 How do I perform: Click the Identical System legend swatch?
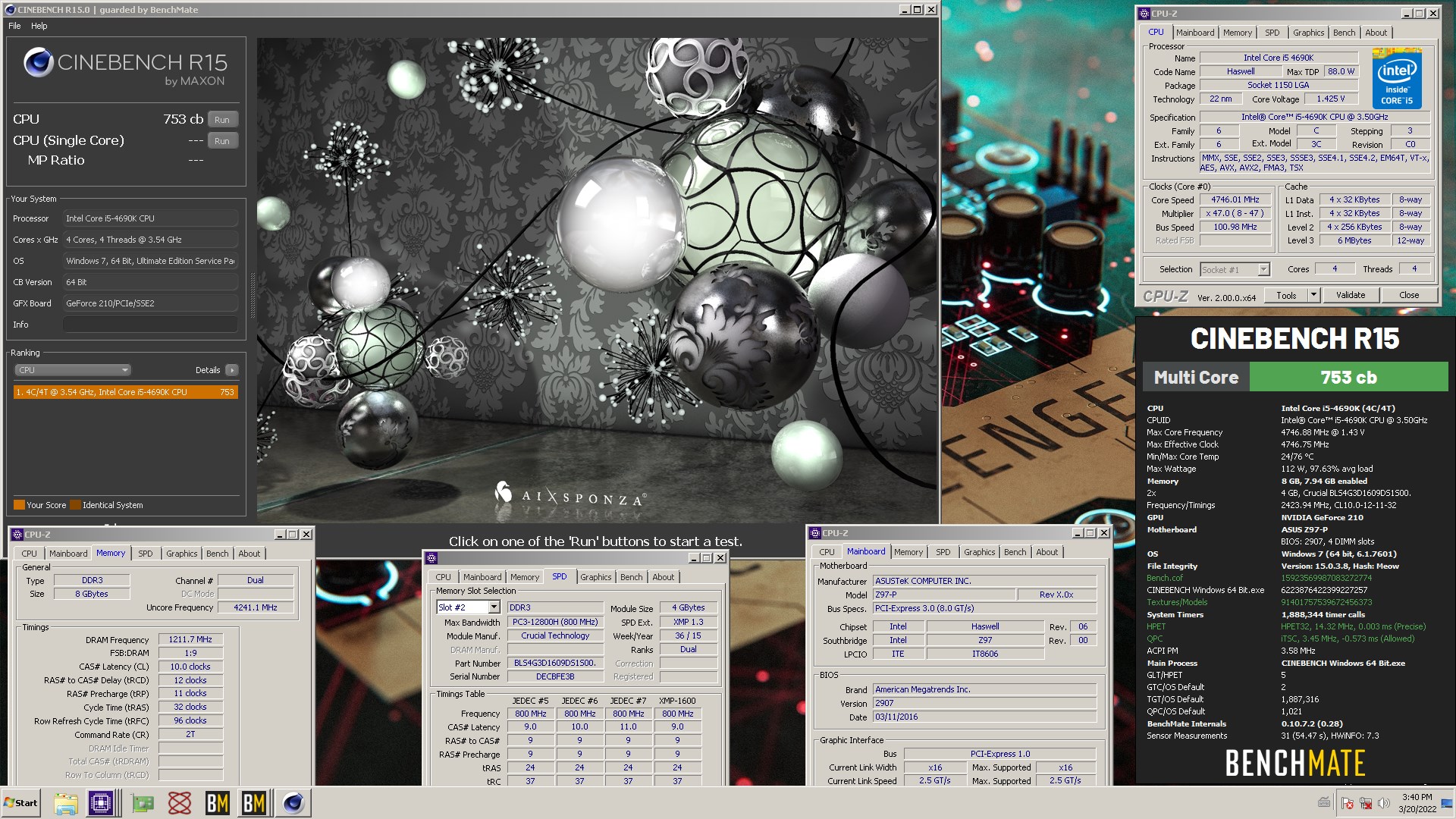click(x=75, y=505)
